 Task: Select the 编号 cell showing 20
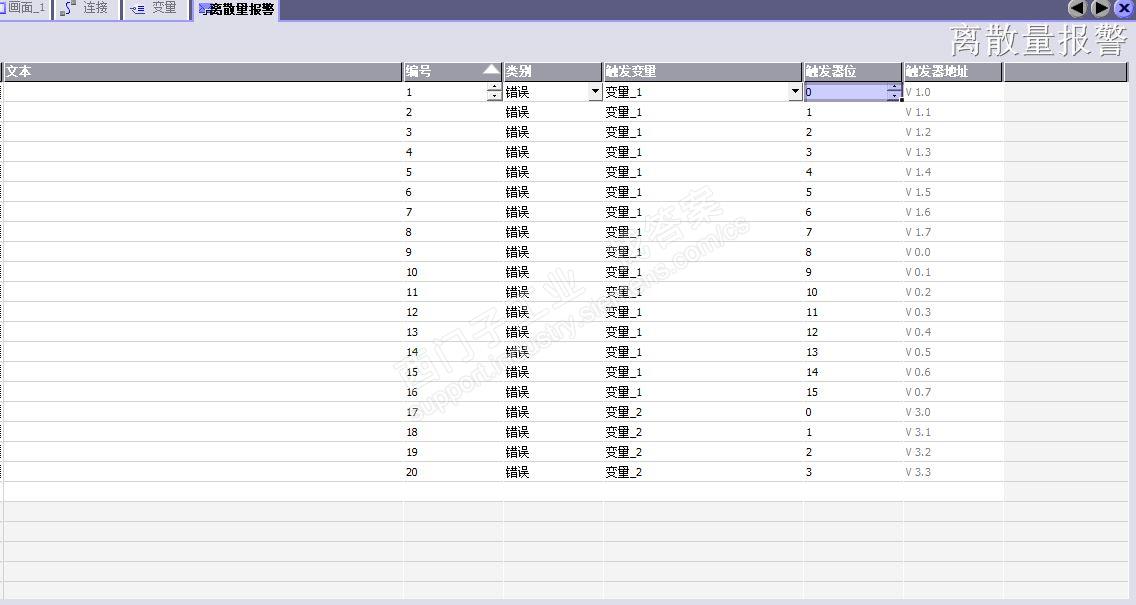click(x=453, y=472)
